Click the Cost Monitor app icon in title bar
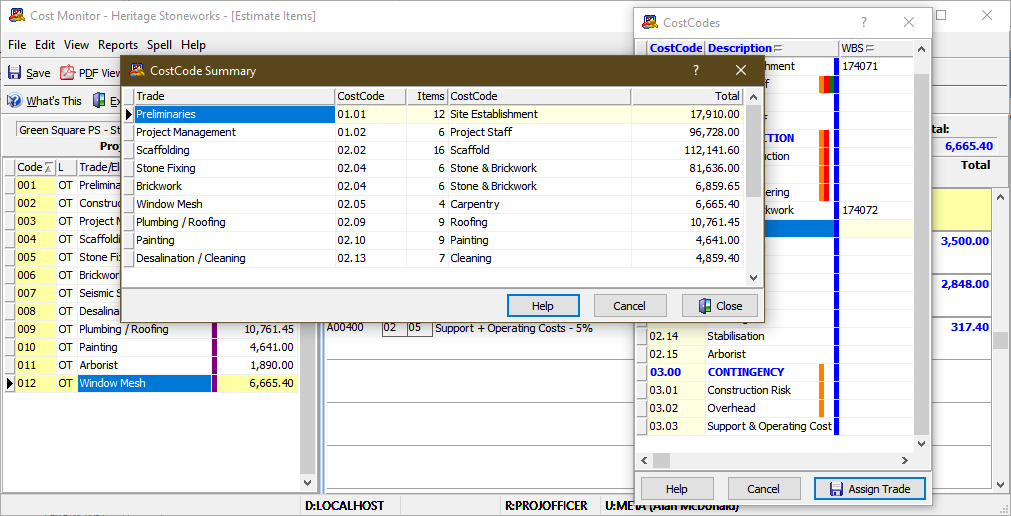Screen dimensions: 1011x516 [x=17, y=15]
